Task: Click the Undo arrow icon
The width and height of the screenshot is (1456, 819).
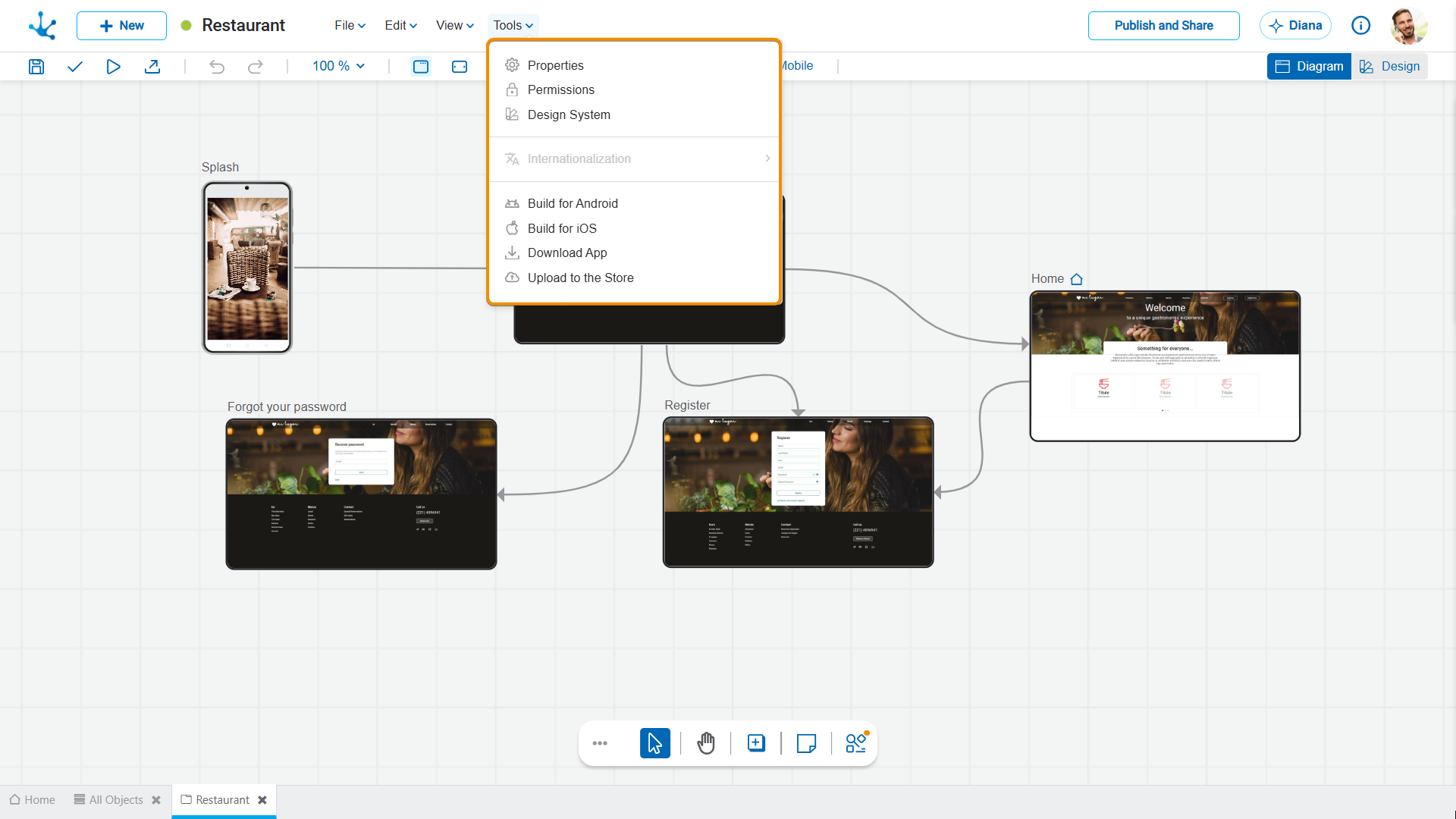Action: coord(217,67)
